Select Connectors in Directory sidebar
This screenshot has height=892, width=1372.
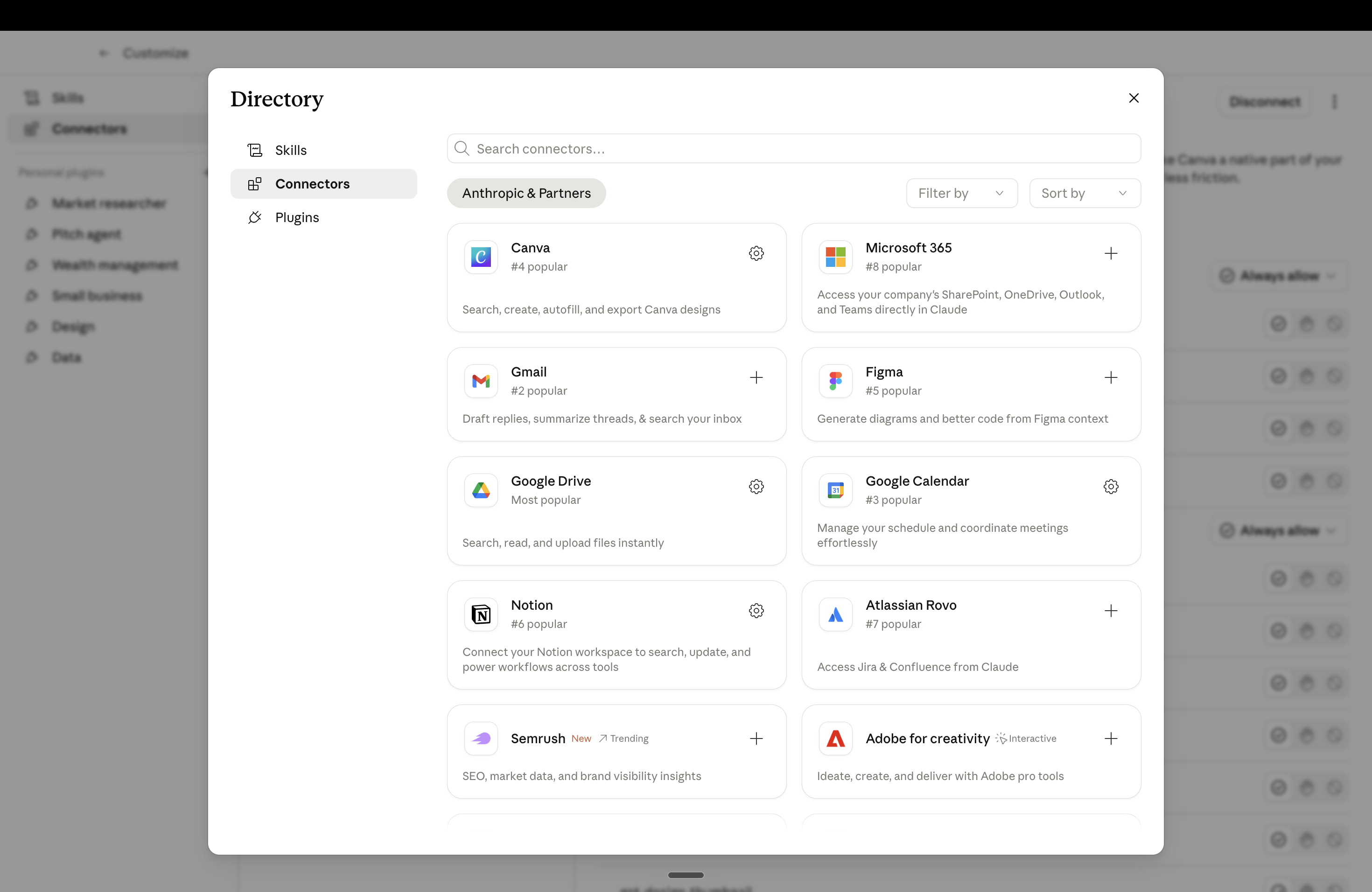click(x=323, y=184)
